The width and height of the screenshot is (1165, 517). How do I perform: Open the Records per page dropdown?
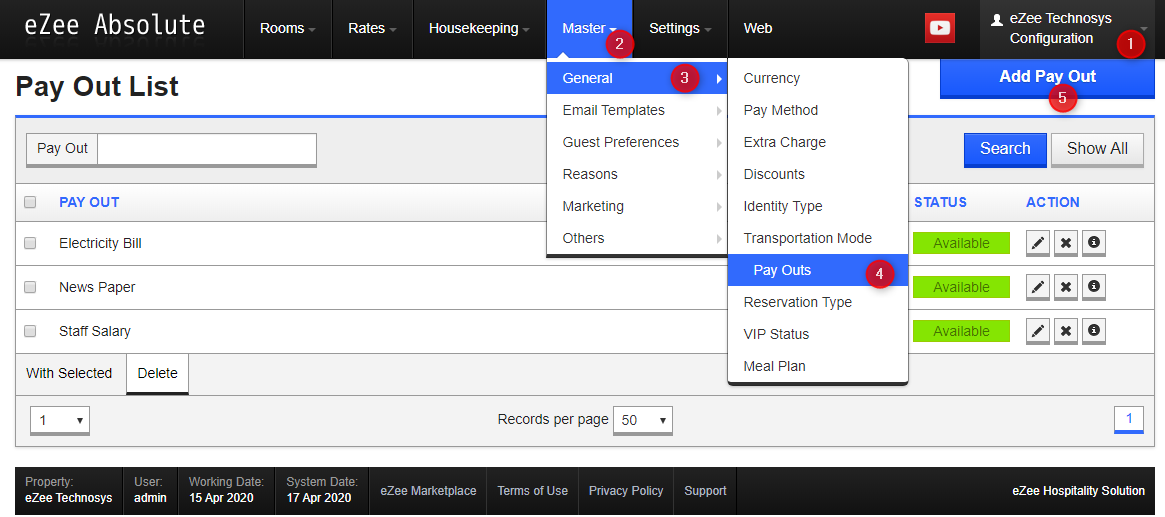(643, 420)
